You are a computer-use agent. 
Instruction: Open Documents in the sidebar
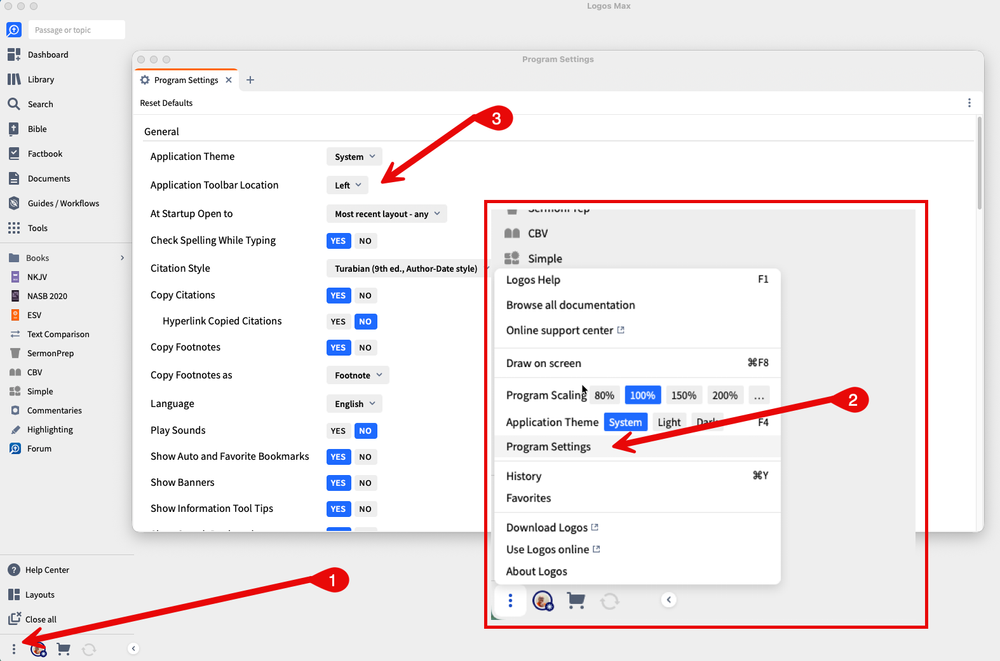(39, 179)
